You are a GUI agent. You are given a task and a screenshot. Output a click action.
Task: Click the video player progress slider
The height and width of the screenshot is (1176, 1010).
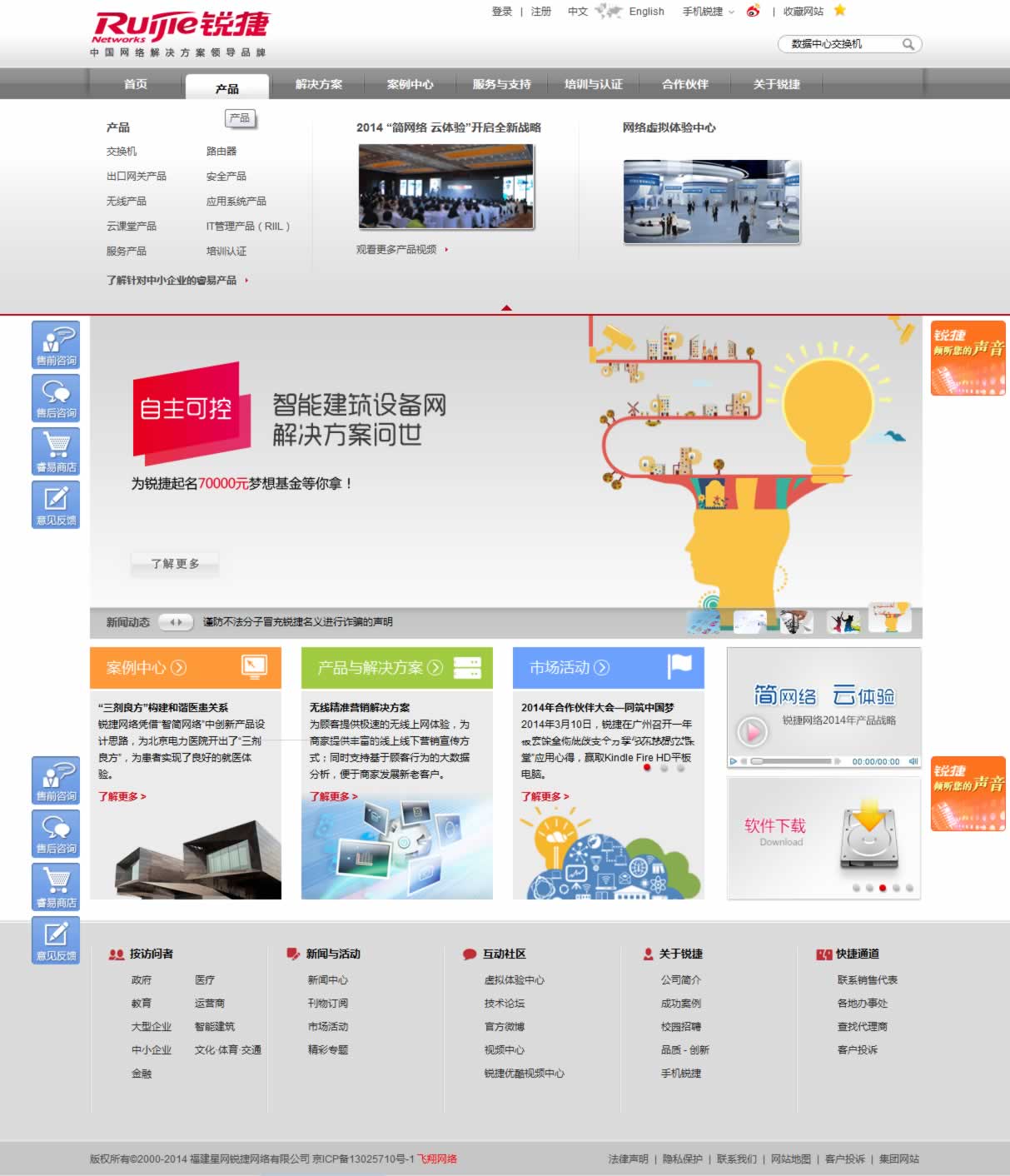click(x=791, y=761)
